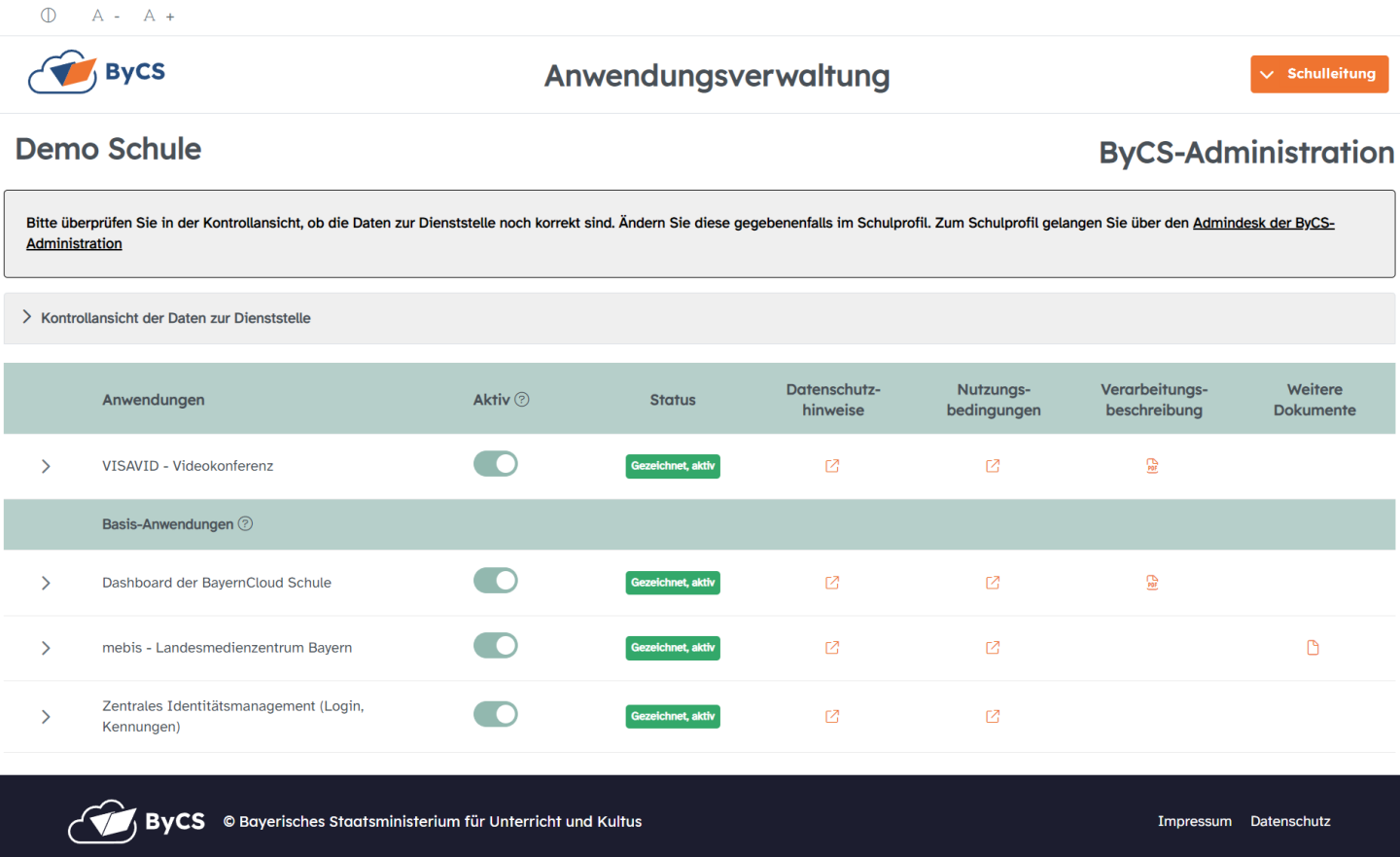The height and width of the screenshot is (857, 1400).
Task: Click the Status column header
Action: point(673,400)
